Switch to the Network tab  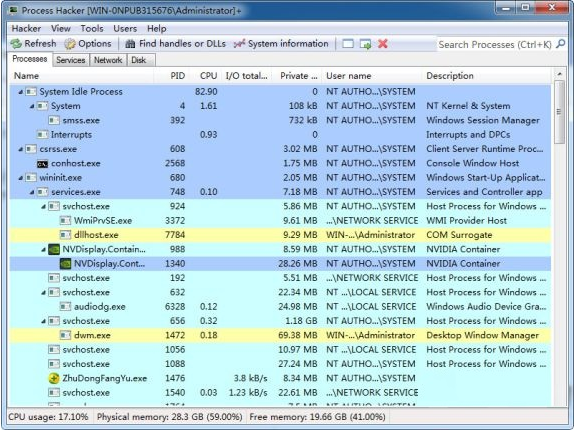click(108, 60)
